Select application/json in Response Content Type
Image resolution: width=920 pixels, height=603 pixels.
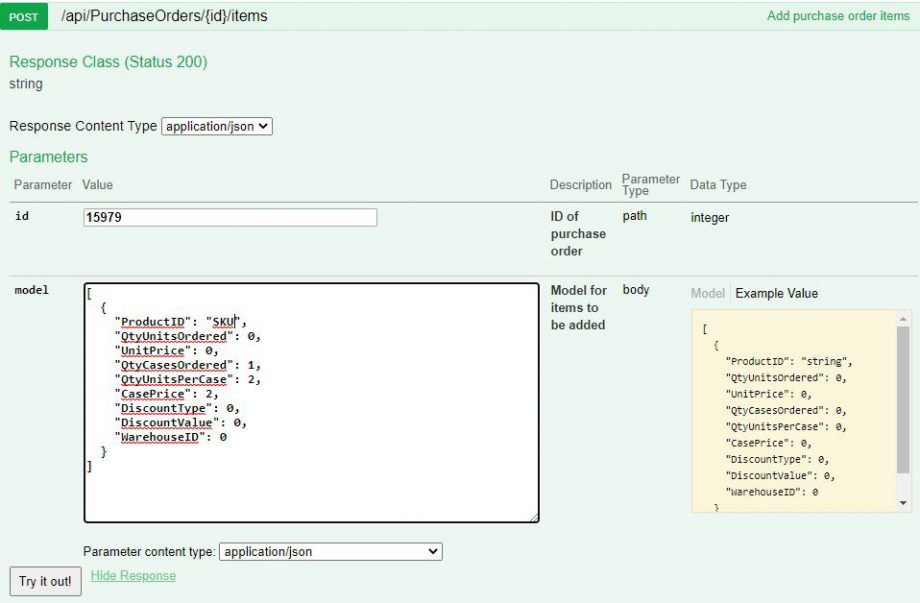point(216,126)
